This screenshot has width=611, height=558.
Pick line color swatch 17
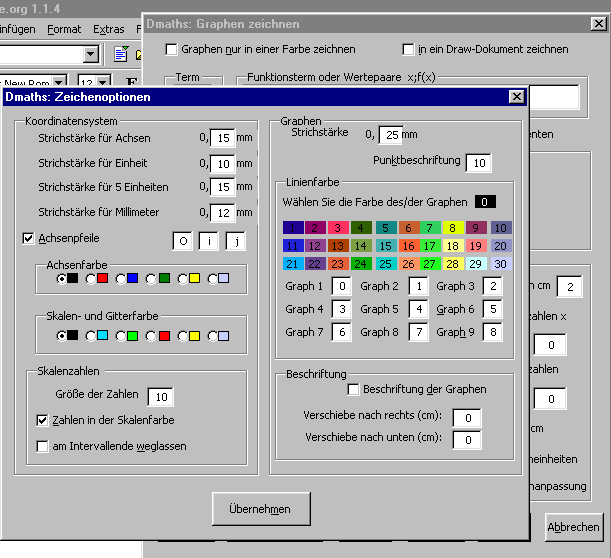(430, 246)
